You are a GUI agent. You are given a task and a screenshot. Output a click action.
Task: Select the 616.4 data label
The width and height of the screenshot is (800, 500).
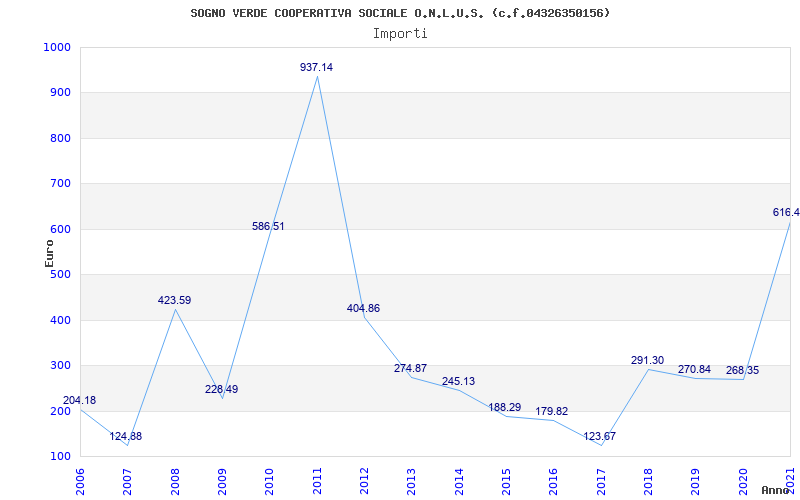pos(786,213)
